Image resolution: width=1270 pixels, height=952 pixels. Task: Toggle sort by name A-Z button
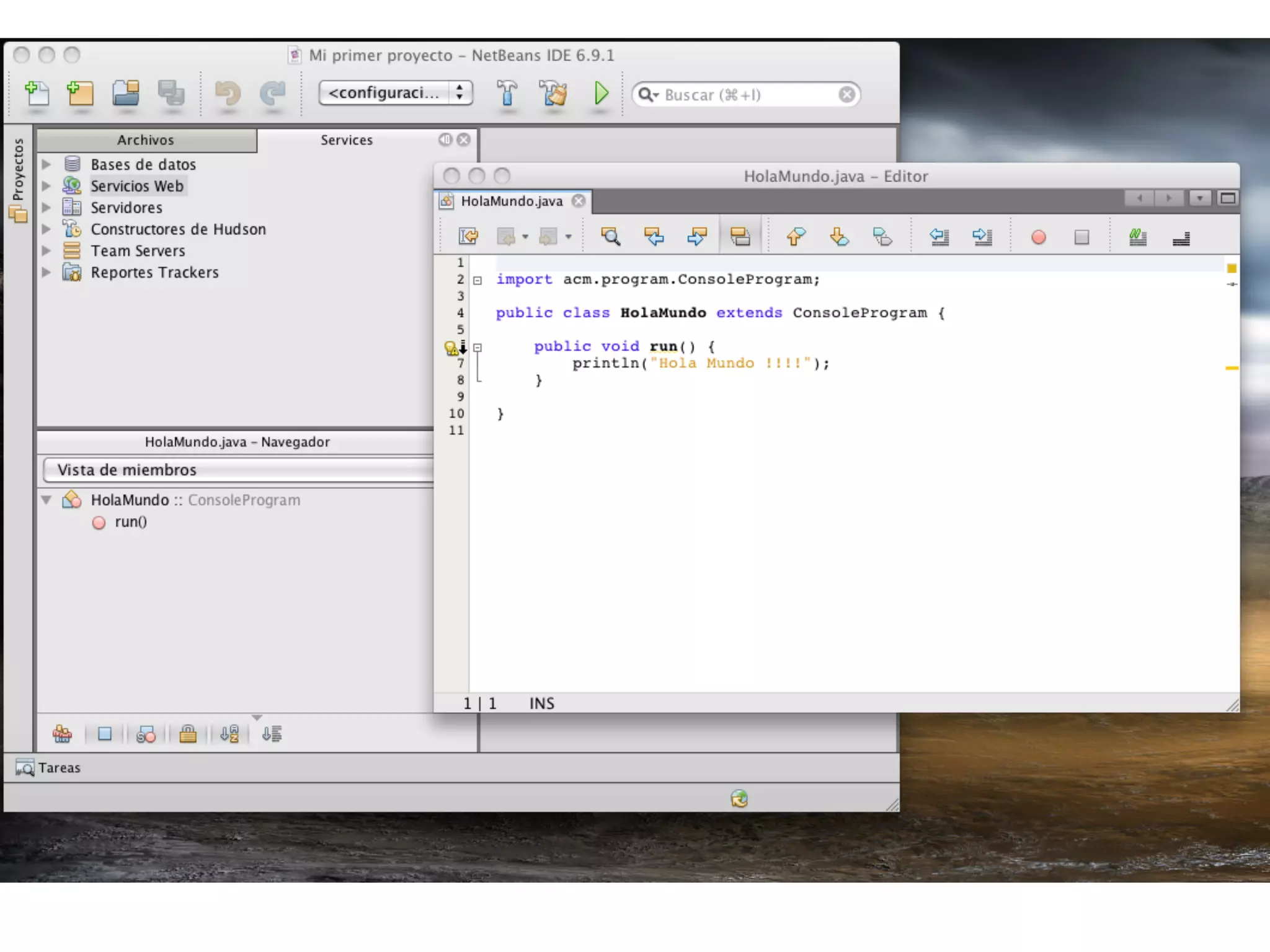(x=229, y=734)
